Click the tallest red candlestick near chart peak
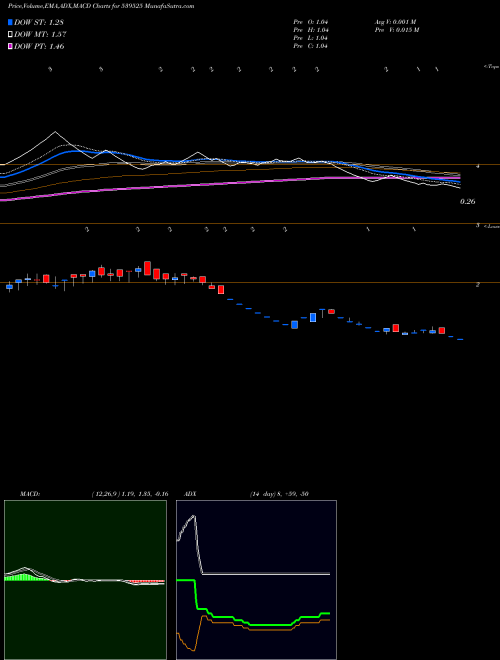 click(147, 268)
